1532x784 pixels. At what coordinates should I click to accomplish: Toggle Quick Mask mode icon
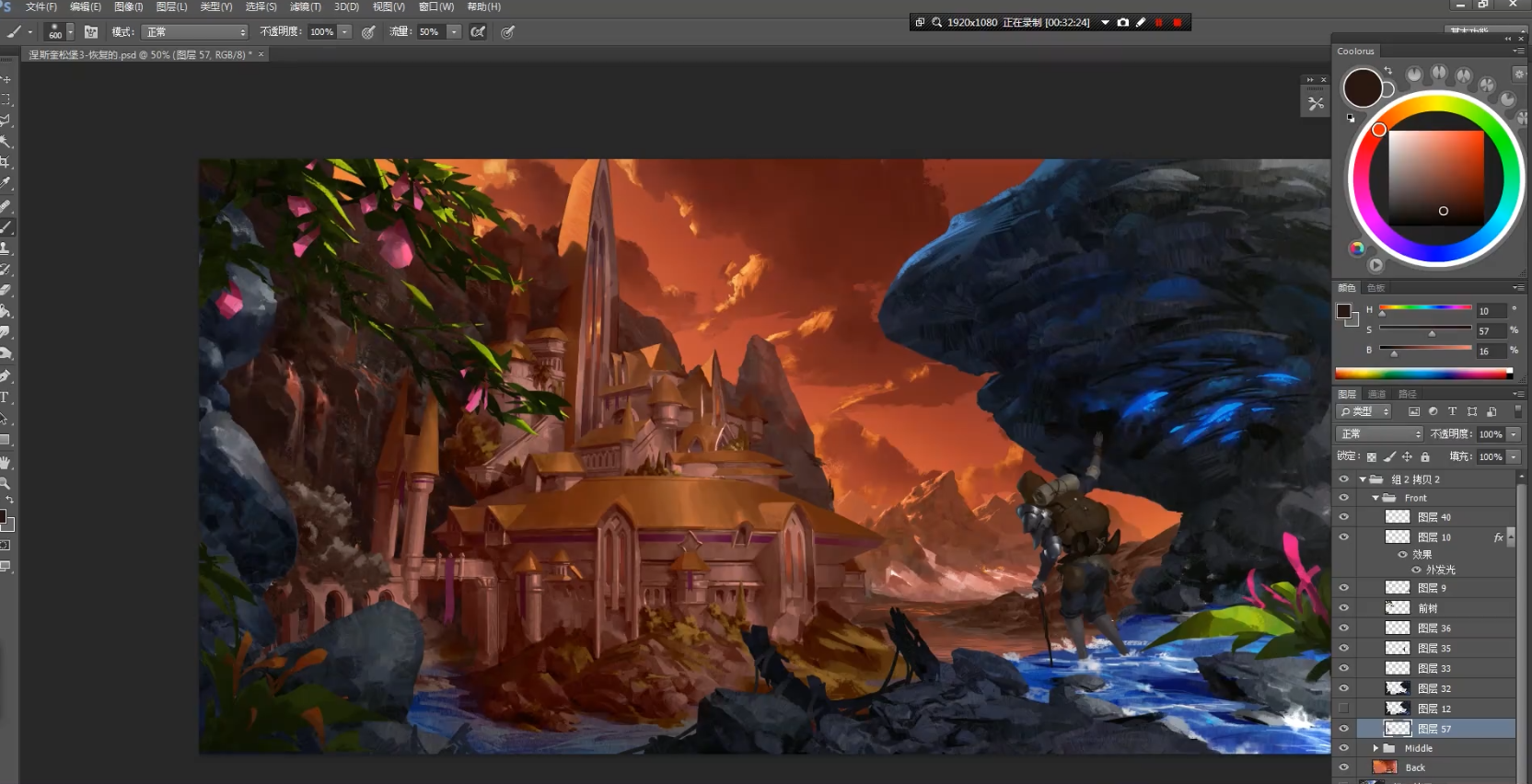(x=5, y=546)
